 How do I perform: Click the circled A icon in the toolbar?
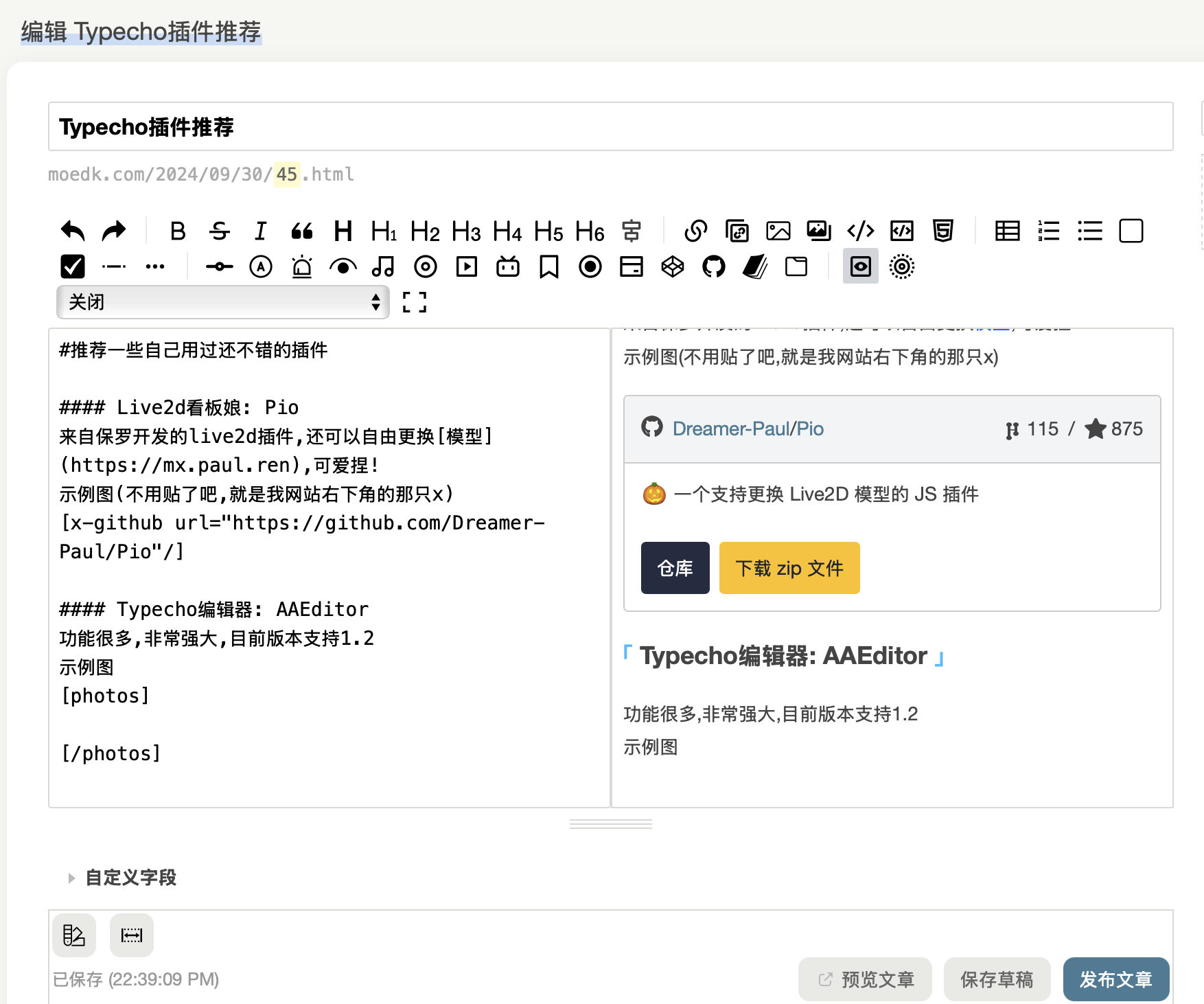pos(261,266)
